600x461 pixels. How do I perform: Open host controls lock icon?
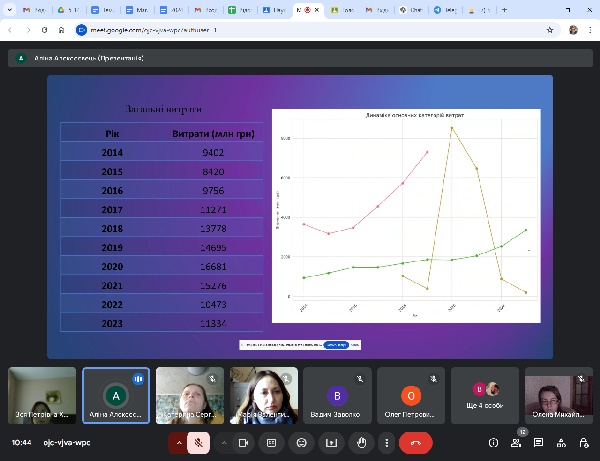(x=583, y=442)
